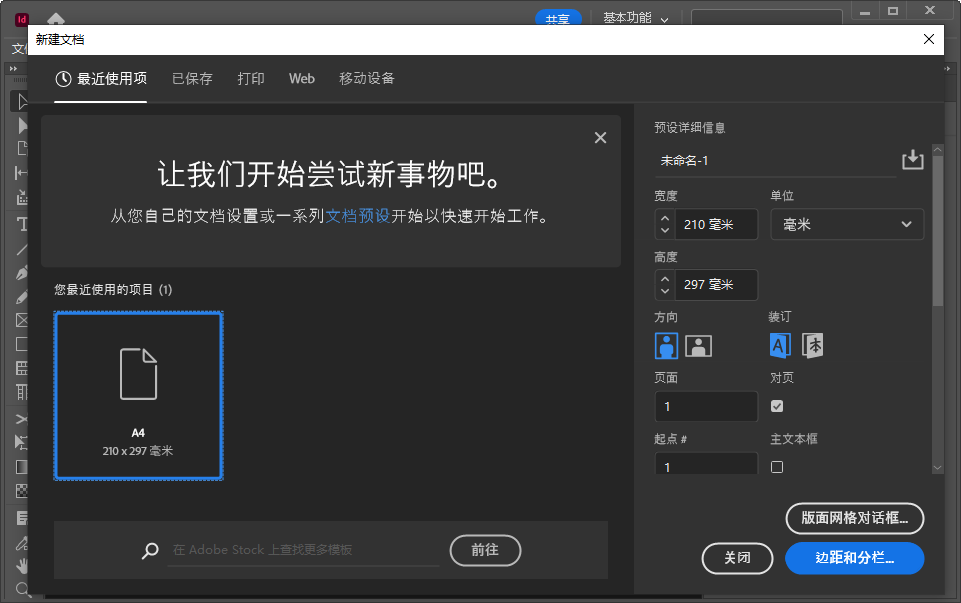Click the 起点 # start page field
Screen dimensions: 961x603
pyautogui.click(x=706, y=463)
